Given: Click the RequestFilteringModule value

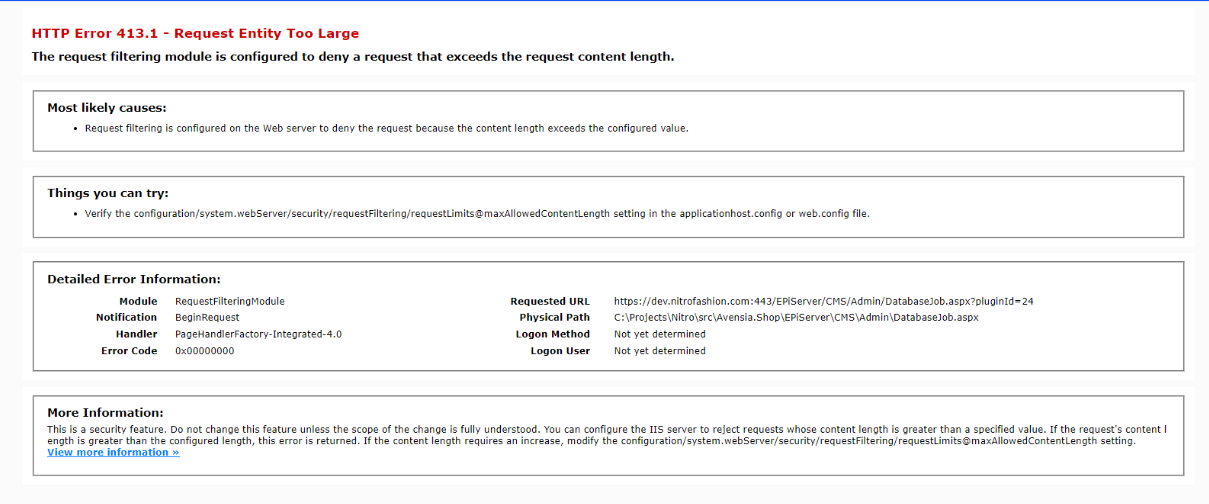Looking at the screenshot, I should 230,301.
